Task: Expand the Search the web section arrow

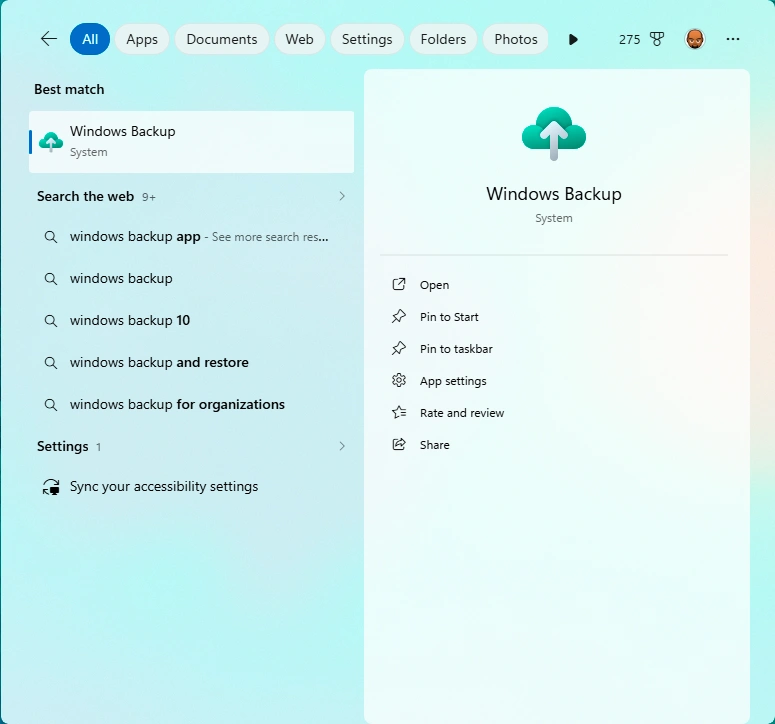Action: click(342, 196)
